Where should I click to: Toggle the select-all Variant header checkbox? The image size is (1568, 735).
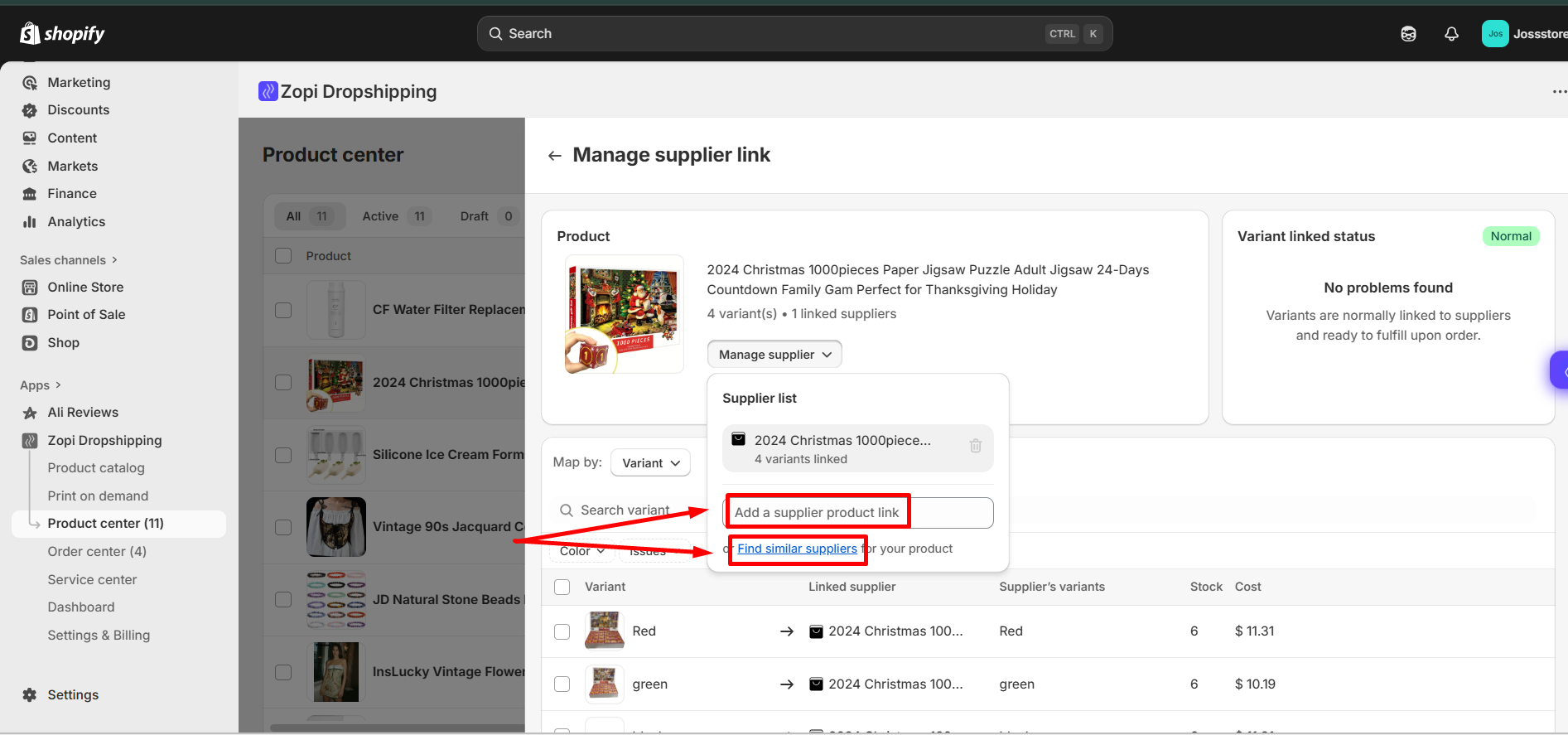point(562,587)
